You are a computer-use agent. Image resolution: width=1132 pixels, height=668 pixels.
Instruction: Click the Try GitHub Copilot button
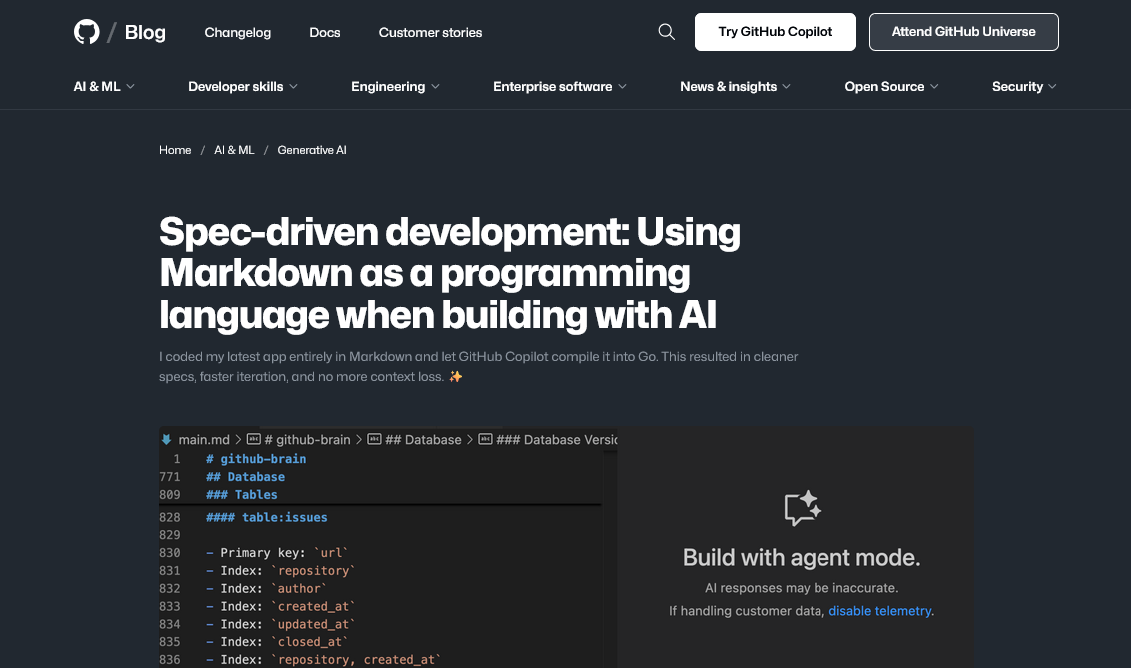pyautogui.click(x=775, y=32)
